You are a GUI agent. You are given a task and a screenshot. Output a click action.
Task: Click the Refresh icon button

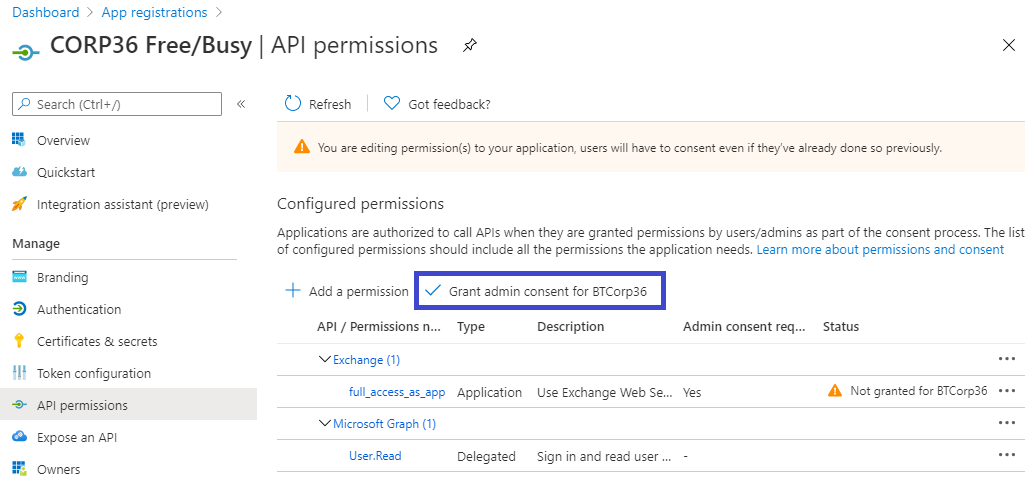click(x=293, y=104)
